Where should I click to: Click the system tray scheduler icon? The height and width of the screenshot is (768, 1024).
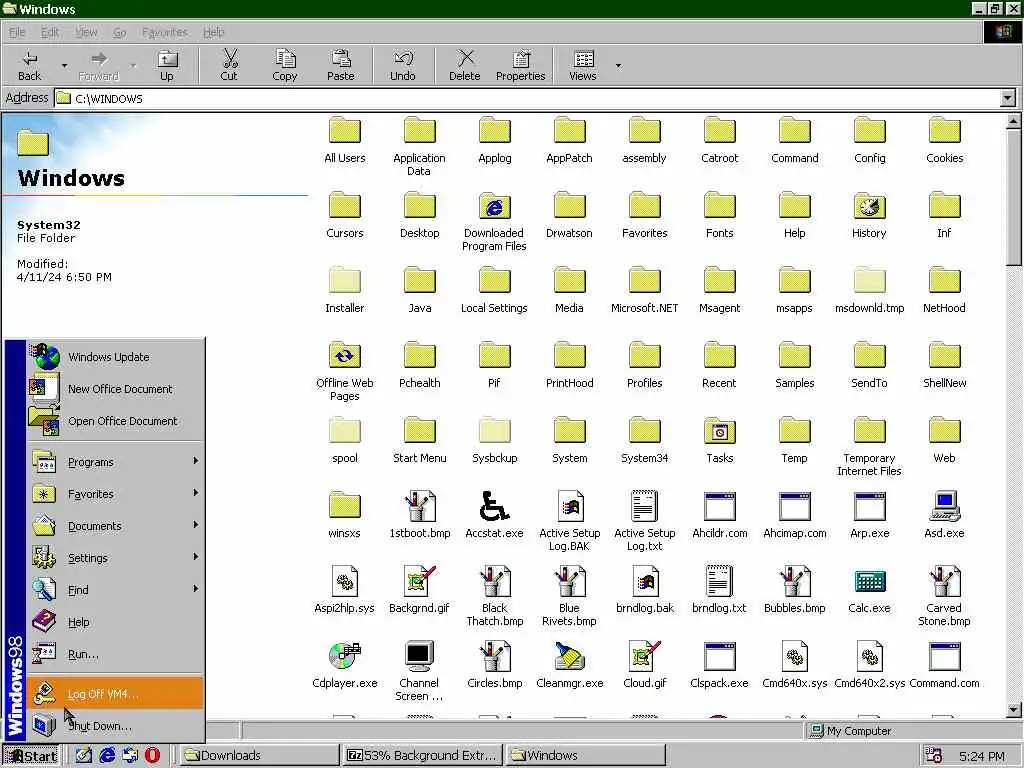pyautogui.click(x=934, y=756)
